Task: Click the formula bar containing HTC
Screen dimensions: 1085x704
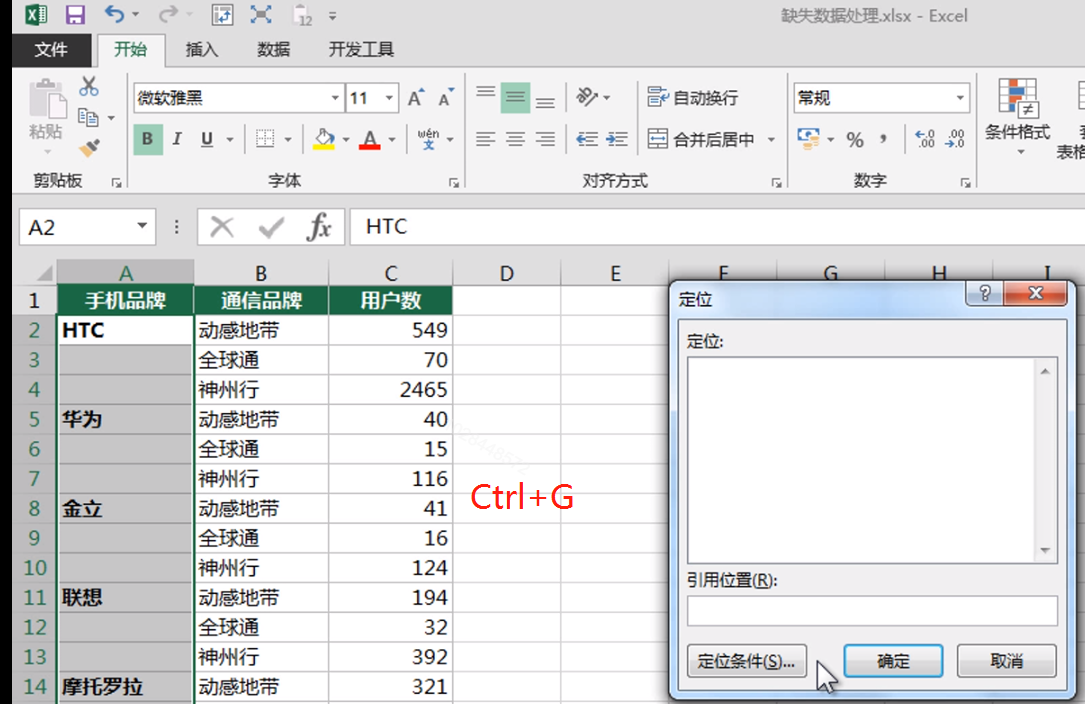Action: coord(717,226)
